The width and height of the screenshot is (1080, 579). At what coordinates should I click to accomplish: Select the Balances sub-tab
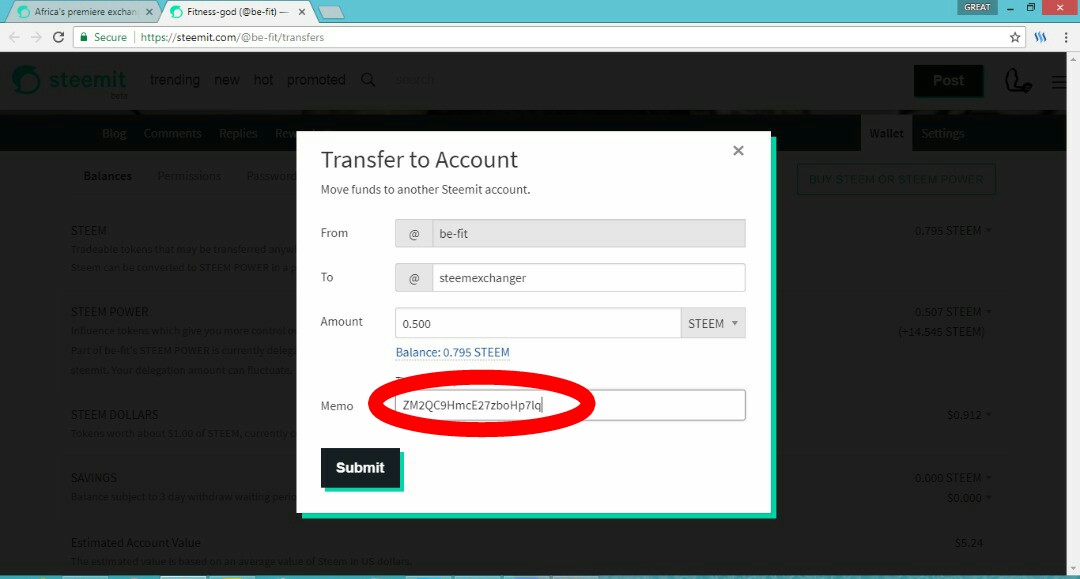[x=107, y=176]
